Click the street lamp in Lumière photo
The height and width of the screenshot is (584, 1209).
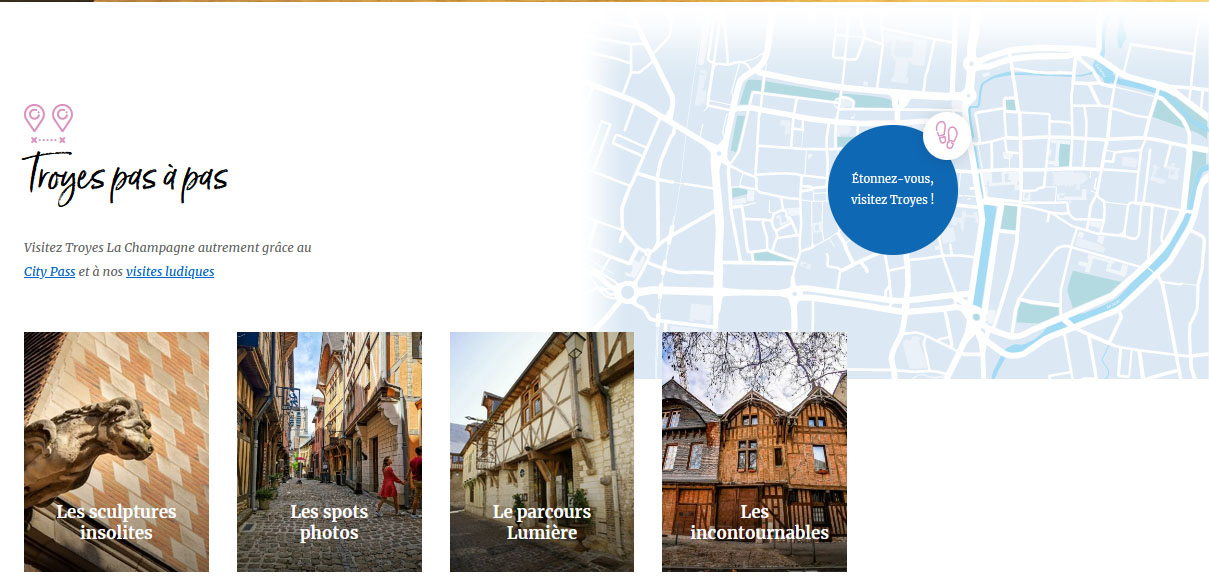coord(574,348)
